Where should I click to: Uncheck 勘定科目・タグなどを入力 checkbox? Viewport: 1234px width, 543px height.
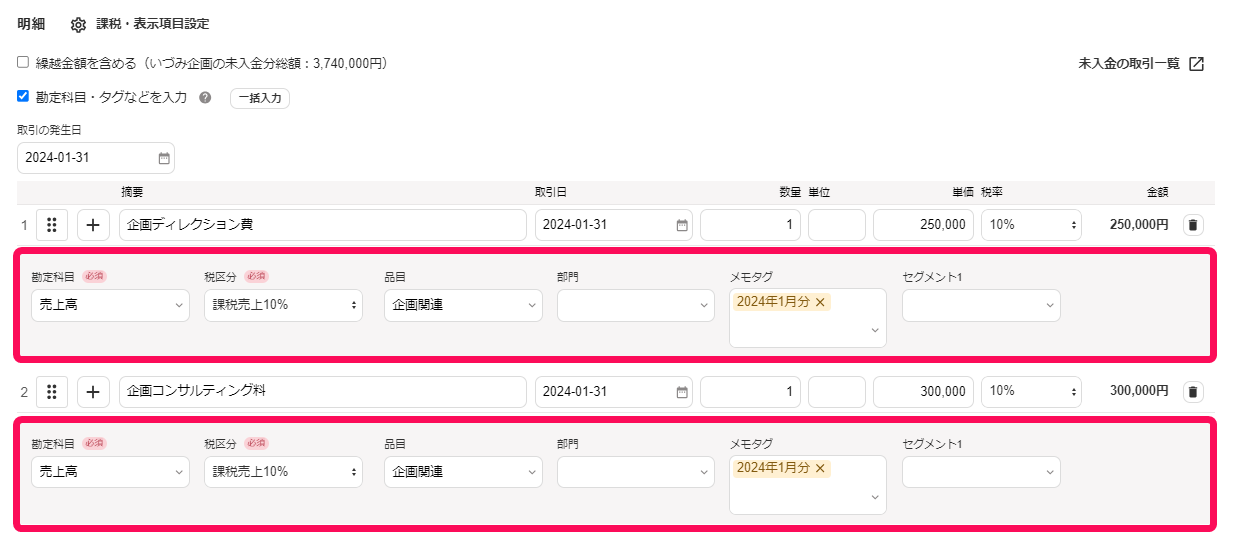(x=23, y=97)
